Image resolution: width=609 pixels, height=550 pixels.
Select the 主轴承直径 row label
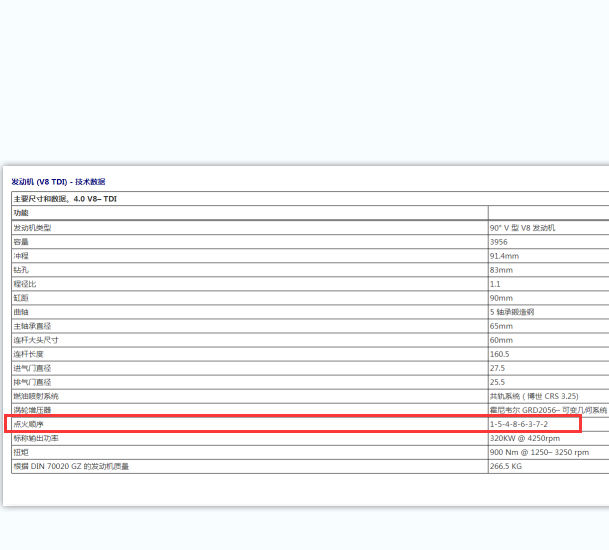32,326
